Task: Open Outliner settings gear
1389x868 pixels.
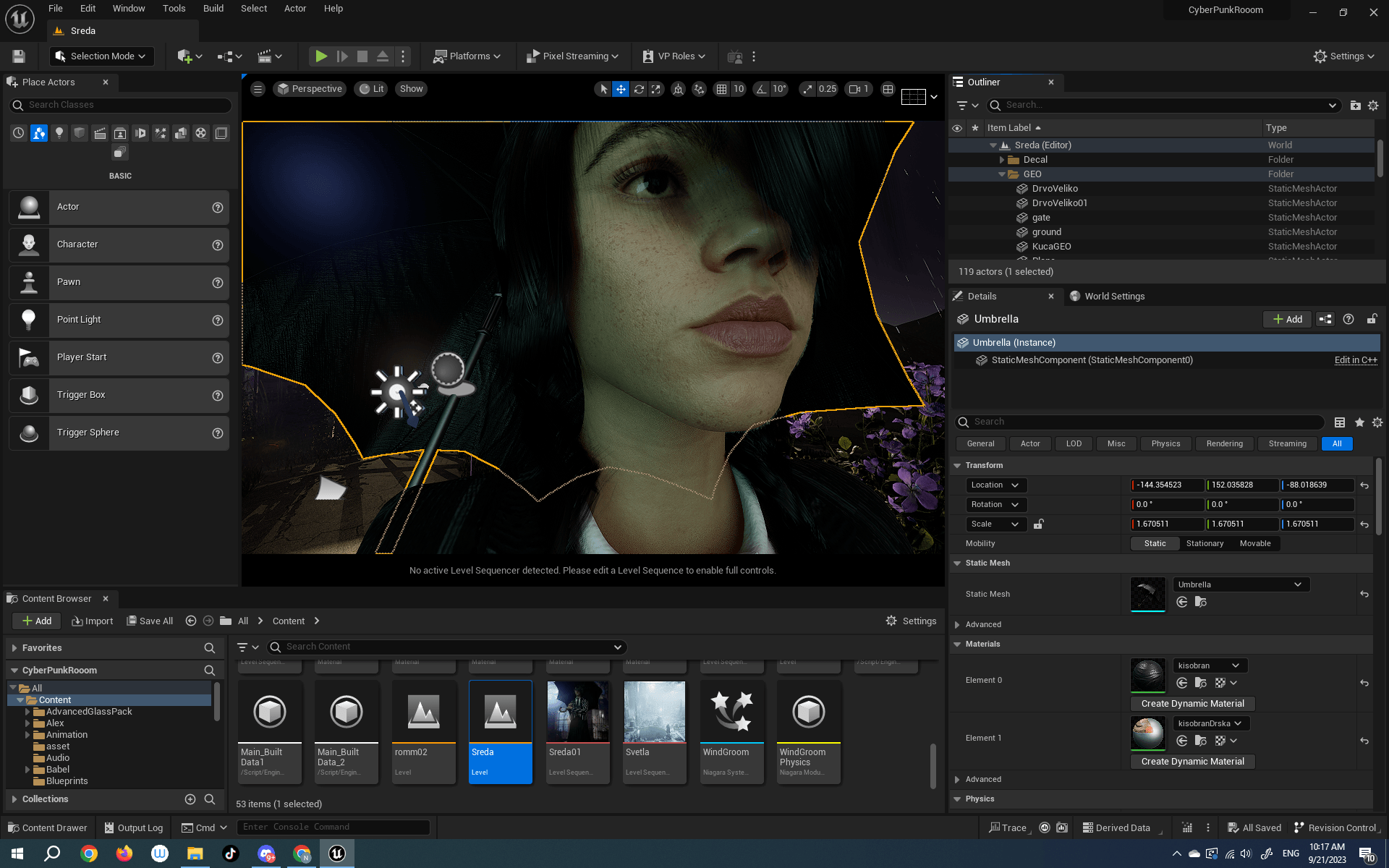Action: point(1373,106)
